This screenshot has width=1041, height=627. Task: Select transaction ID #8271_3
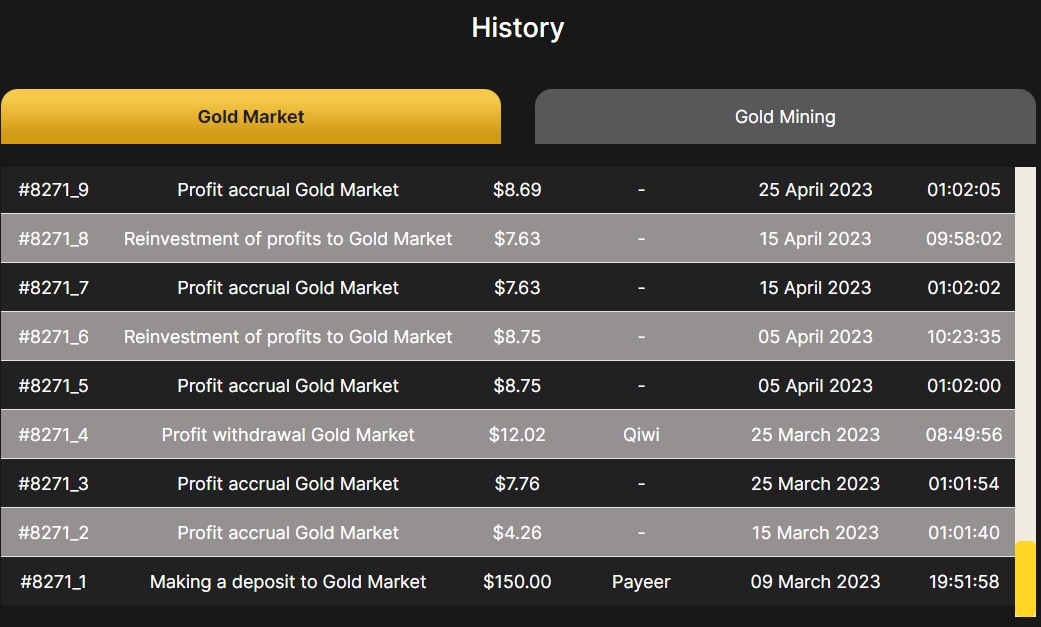(54, 484)
